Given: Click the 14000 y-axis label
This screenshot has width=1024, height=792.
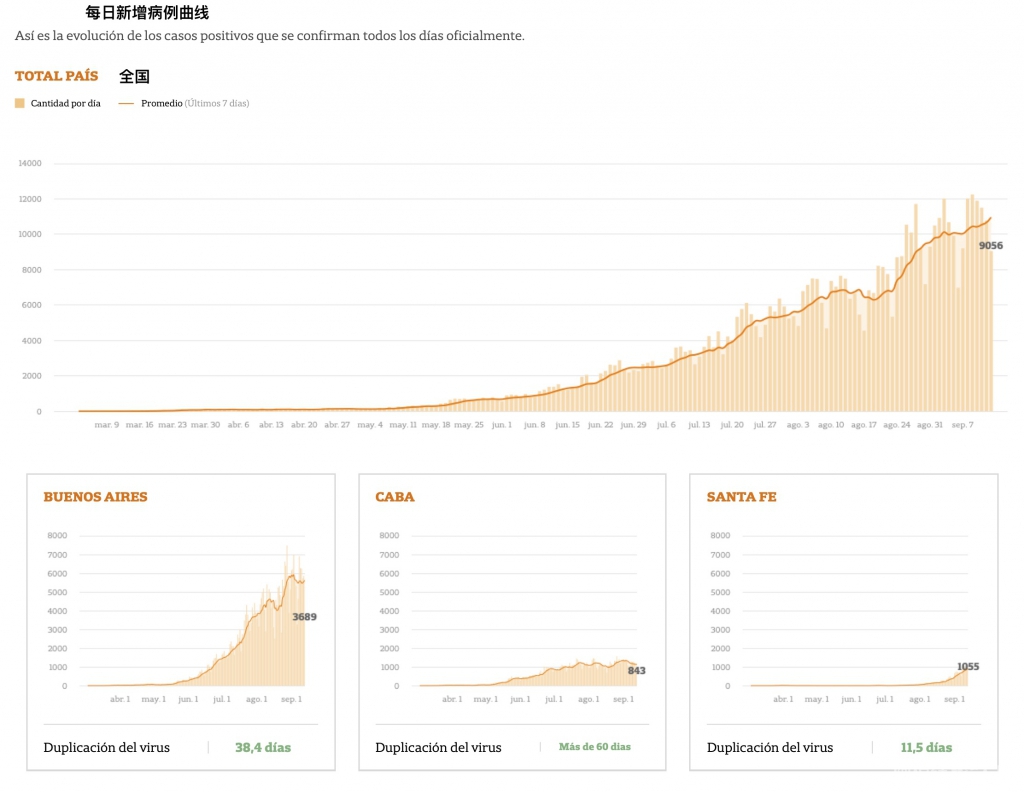Looking at the screenshot, I should point(30,163).
